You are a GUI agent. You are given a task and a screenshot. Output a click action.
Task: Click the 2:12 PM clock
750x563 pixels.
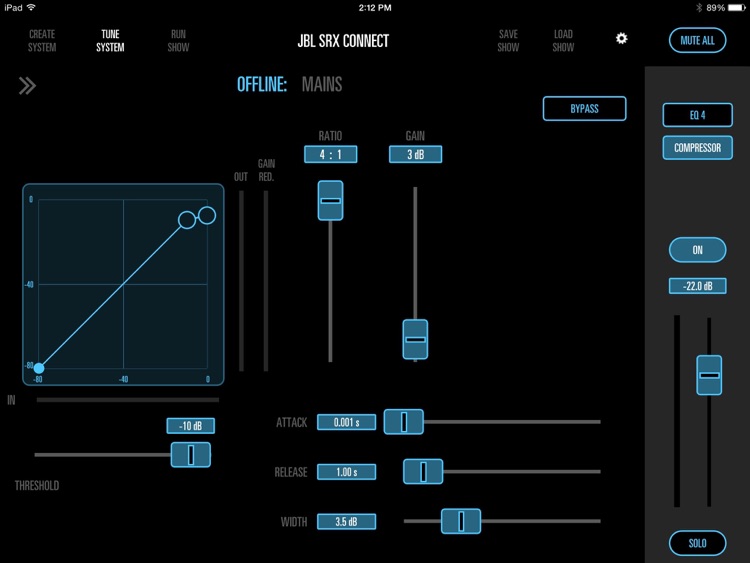(375, 8)
